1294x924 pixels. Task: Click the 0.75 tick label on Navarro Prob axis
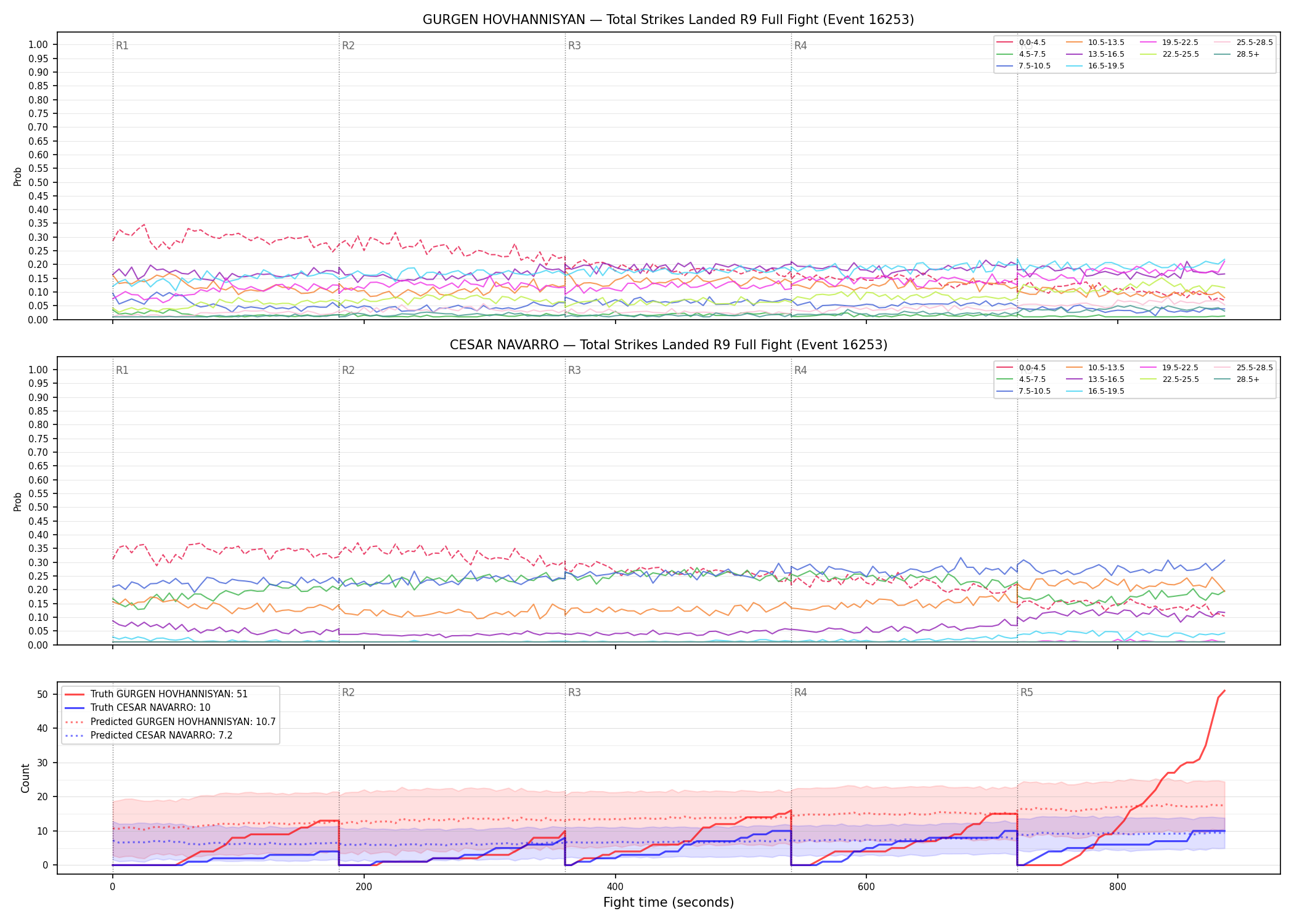click(x=38, y=439)
